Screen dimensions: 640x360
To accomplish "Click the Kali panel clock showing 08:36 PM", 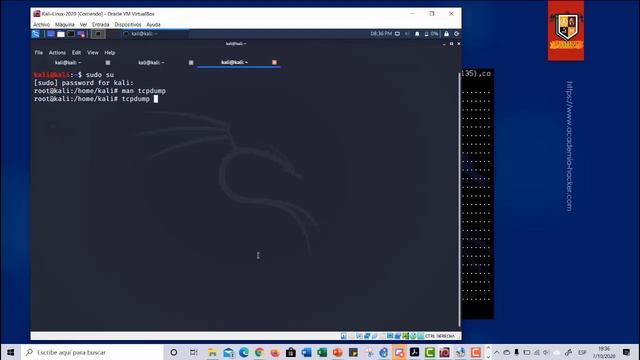I will coord(381,34).
